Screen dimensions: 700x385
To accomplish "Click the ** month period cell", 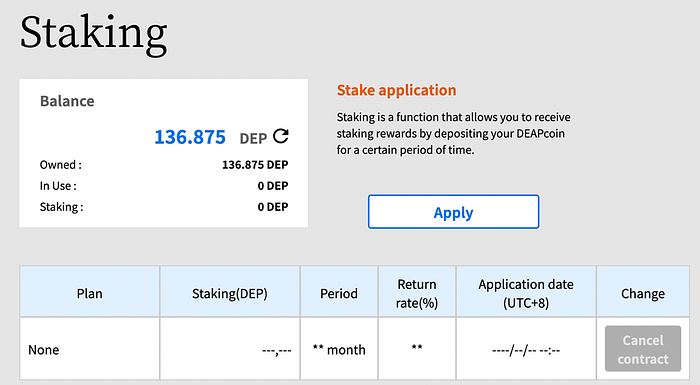I will tap(339, 349).
